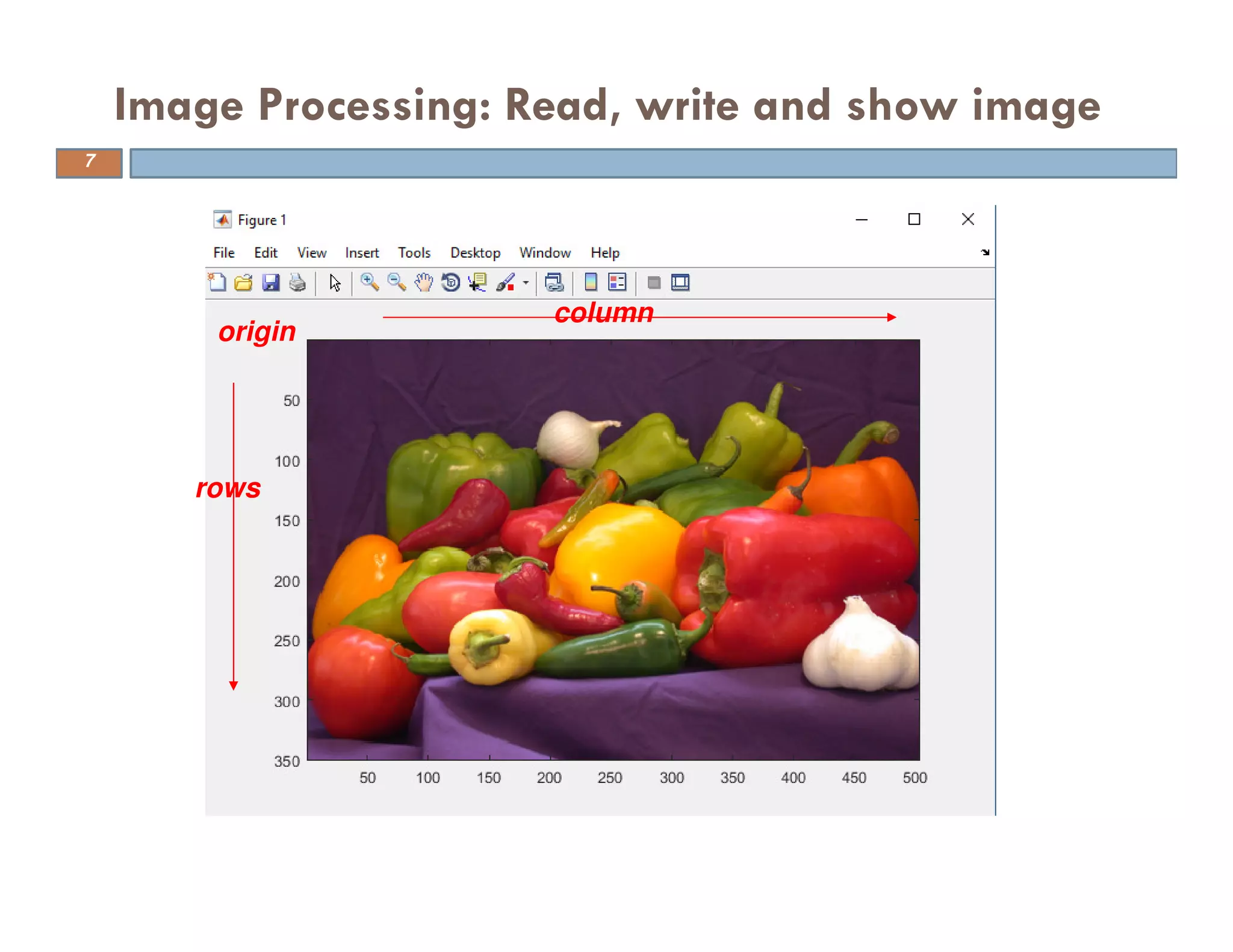Click the x-axis tick label "250"
Image resolution: width=1233 pixels, height=952 pixels.
point(609,777)
